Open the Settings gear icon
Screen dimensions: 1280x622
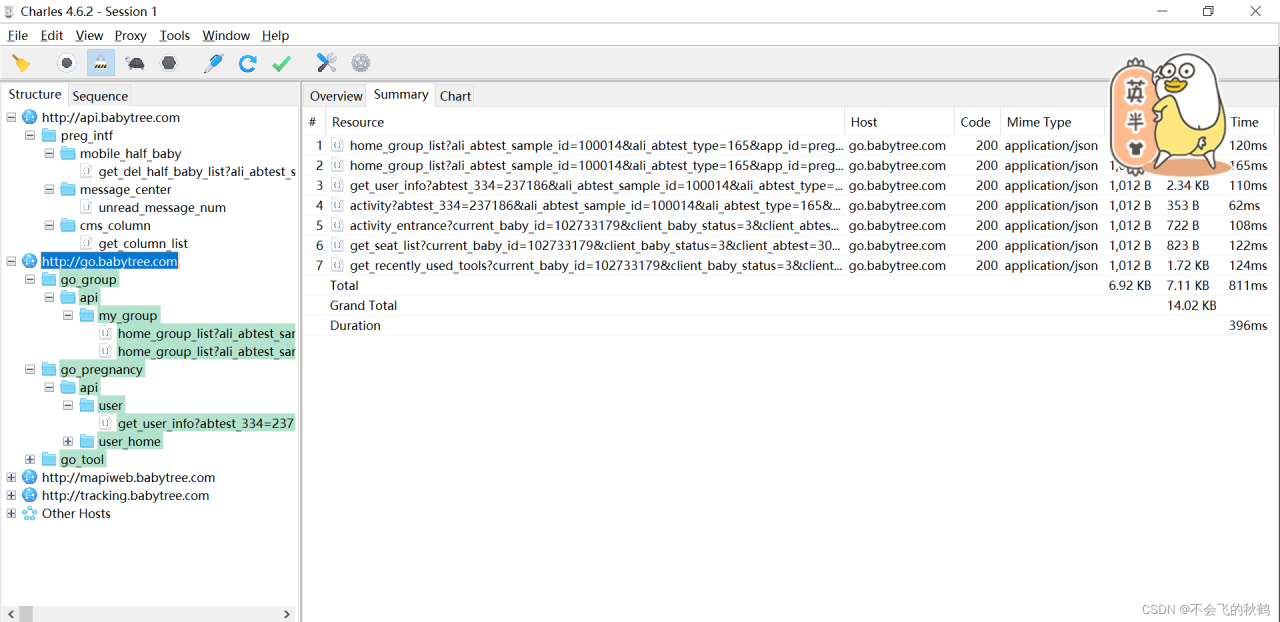tap(361, 63)
